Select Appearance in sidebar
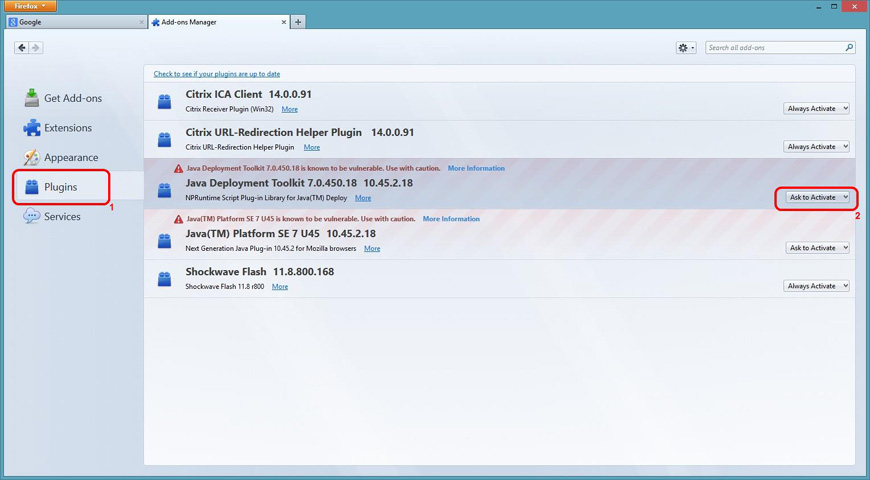870x480 pixels. pos(60,158)
